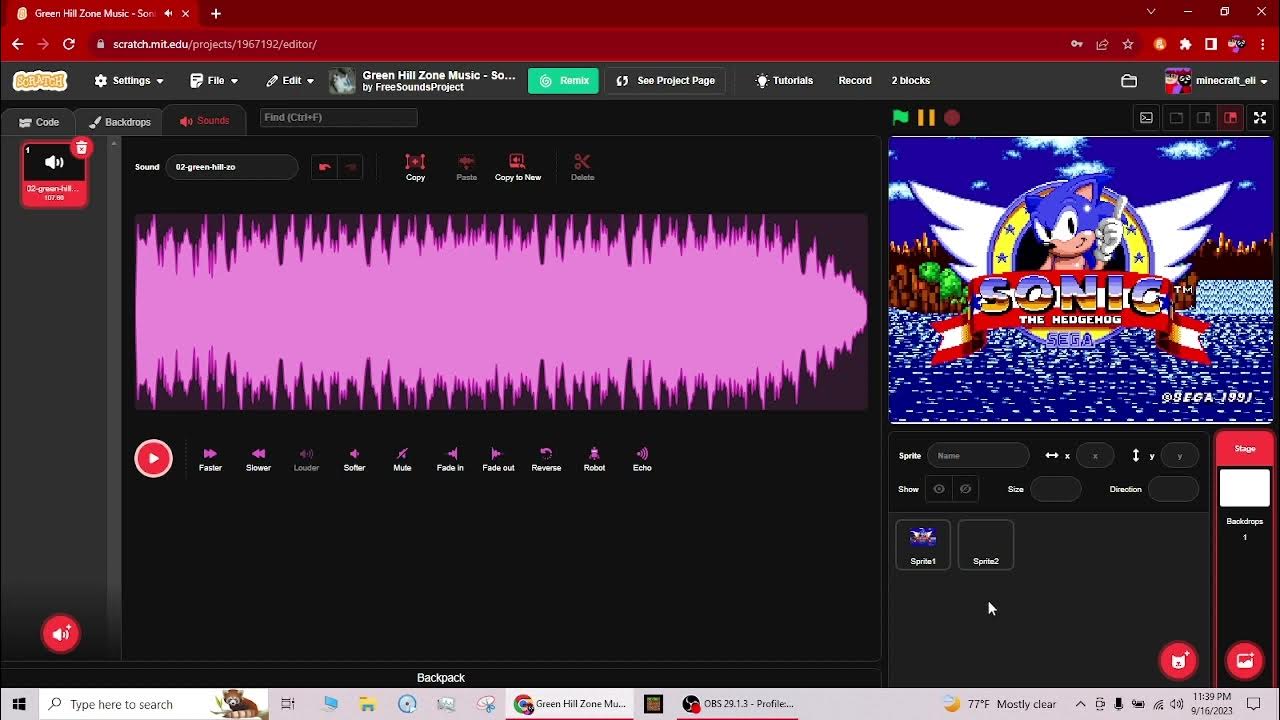Open OBS from the Windows taskbar
Screen dimensions: 1280x720
(740, 704)
